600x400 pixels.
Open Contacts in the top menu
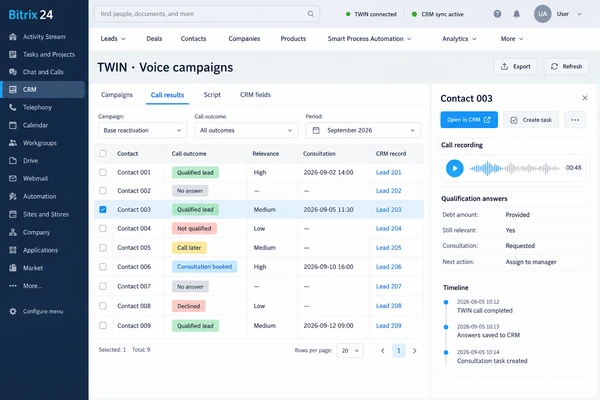193,39
